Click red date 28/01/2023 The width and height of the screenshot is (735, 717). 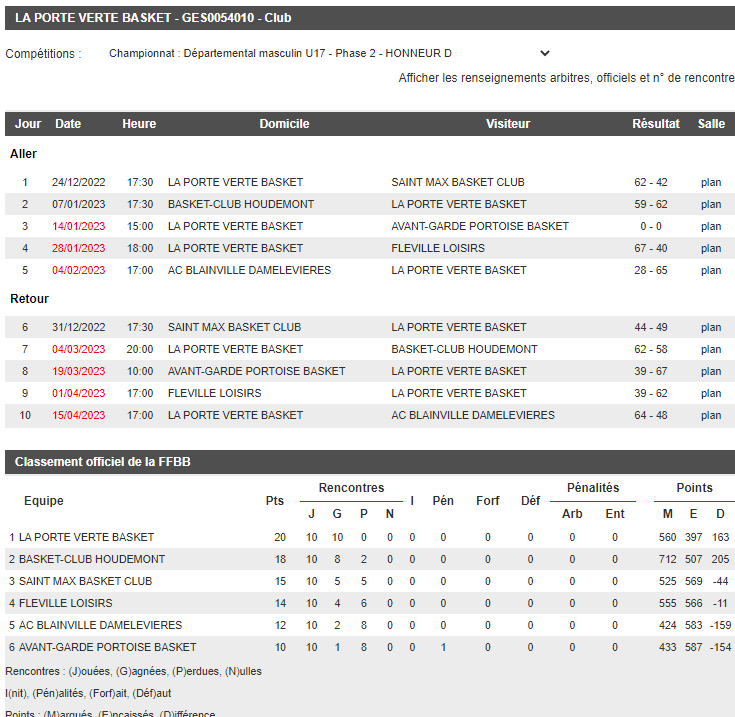pyautogui.click(x=78, y=248)
